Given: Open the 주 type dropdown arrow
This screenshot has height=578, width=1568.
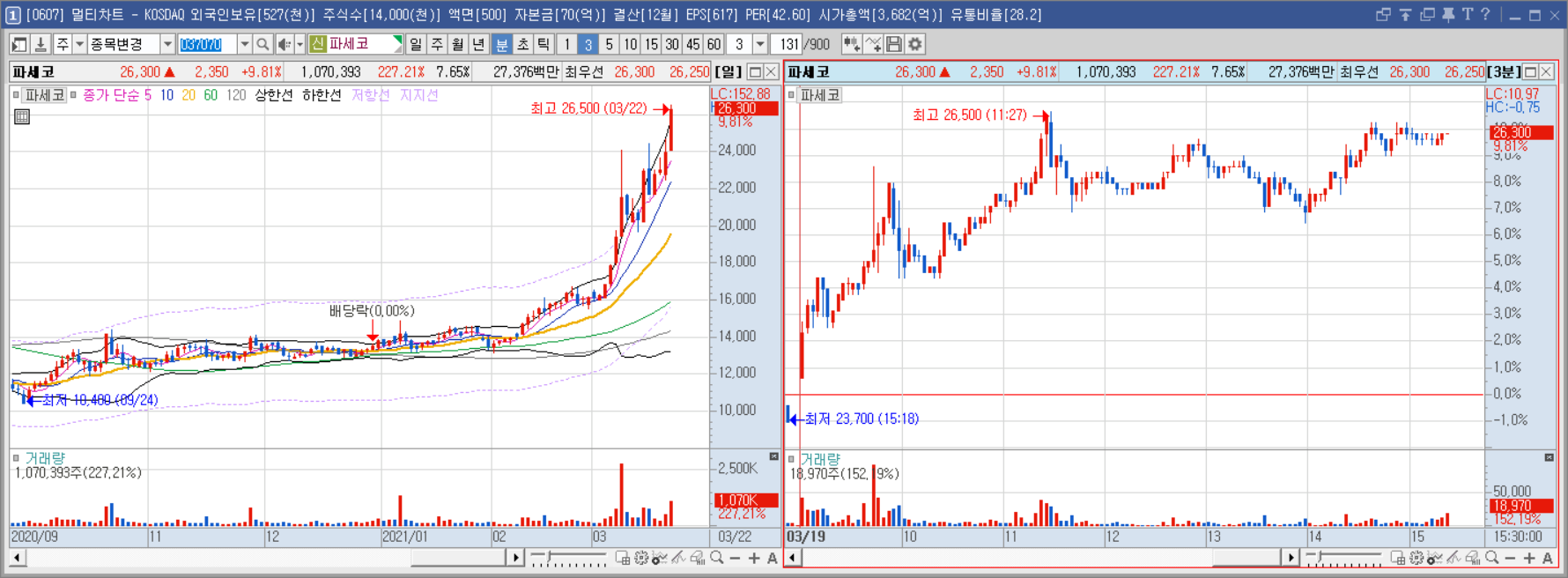Looking at the screenshot, I should click(79, 44).
